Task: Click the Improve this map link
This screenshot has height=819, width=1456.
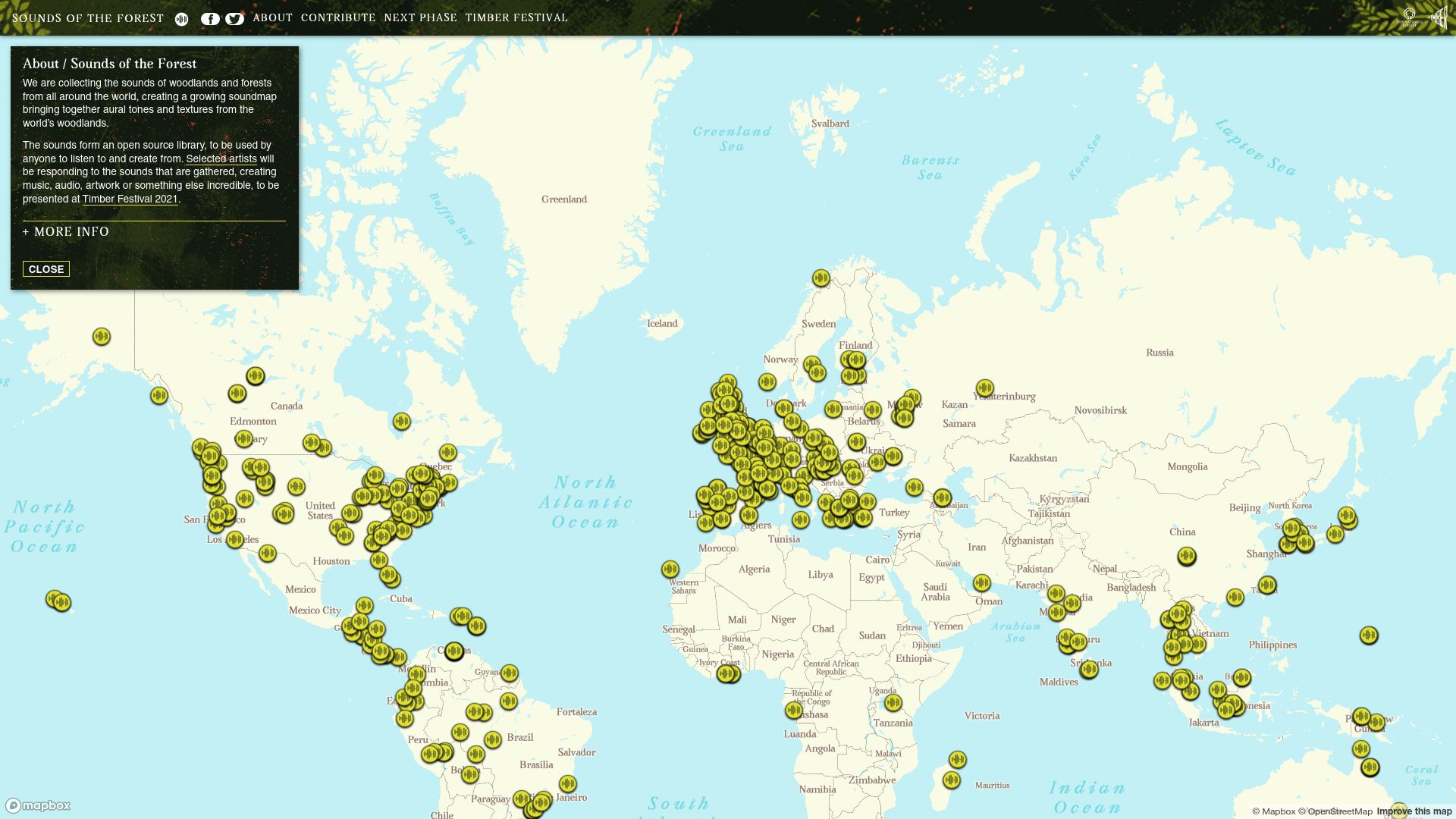Action: coord(1414,811)
